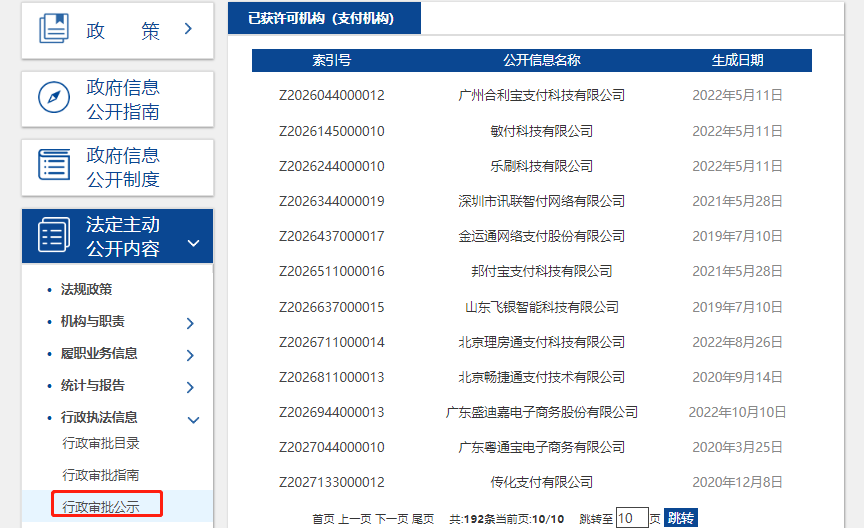Click index number Z2026811000013
Viewport: 864px width, 528px height.
click(332, 377)
